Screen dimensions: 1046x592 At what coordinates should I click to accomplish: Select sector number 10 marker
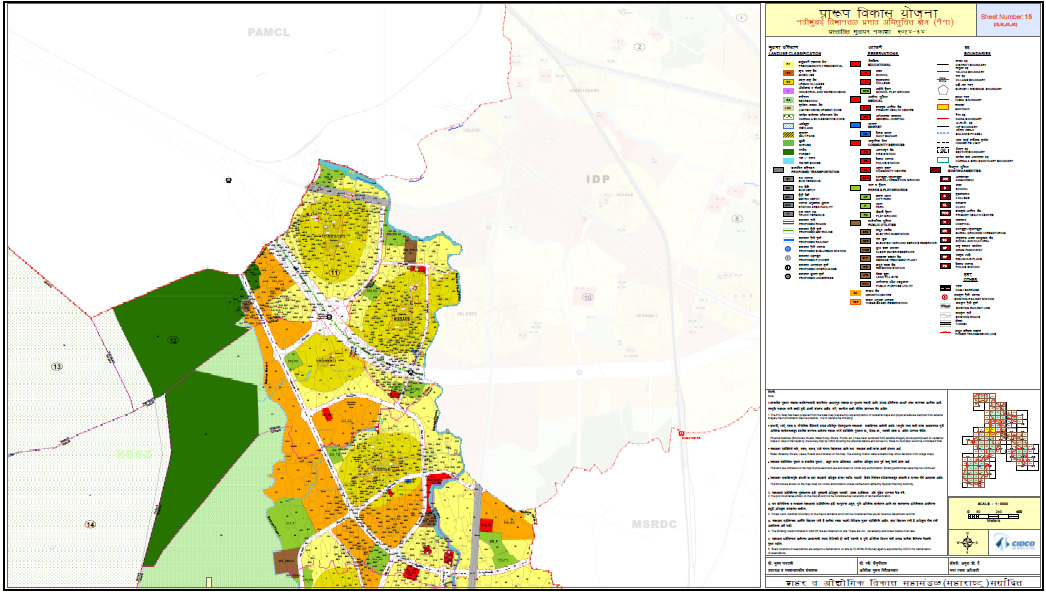(x=587, y=297)
